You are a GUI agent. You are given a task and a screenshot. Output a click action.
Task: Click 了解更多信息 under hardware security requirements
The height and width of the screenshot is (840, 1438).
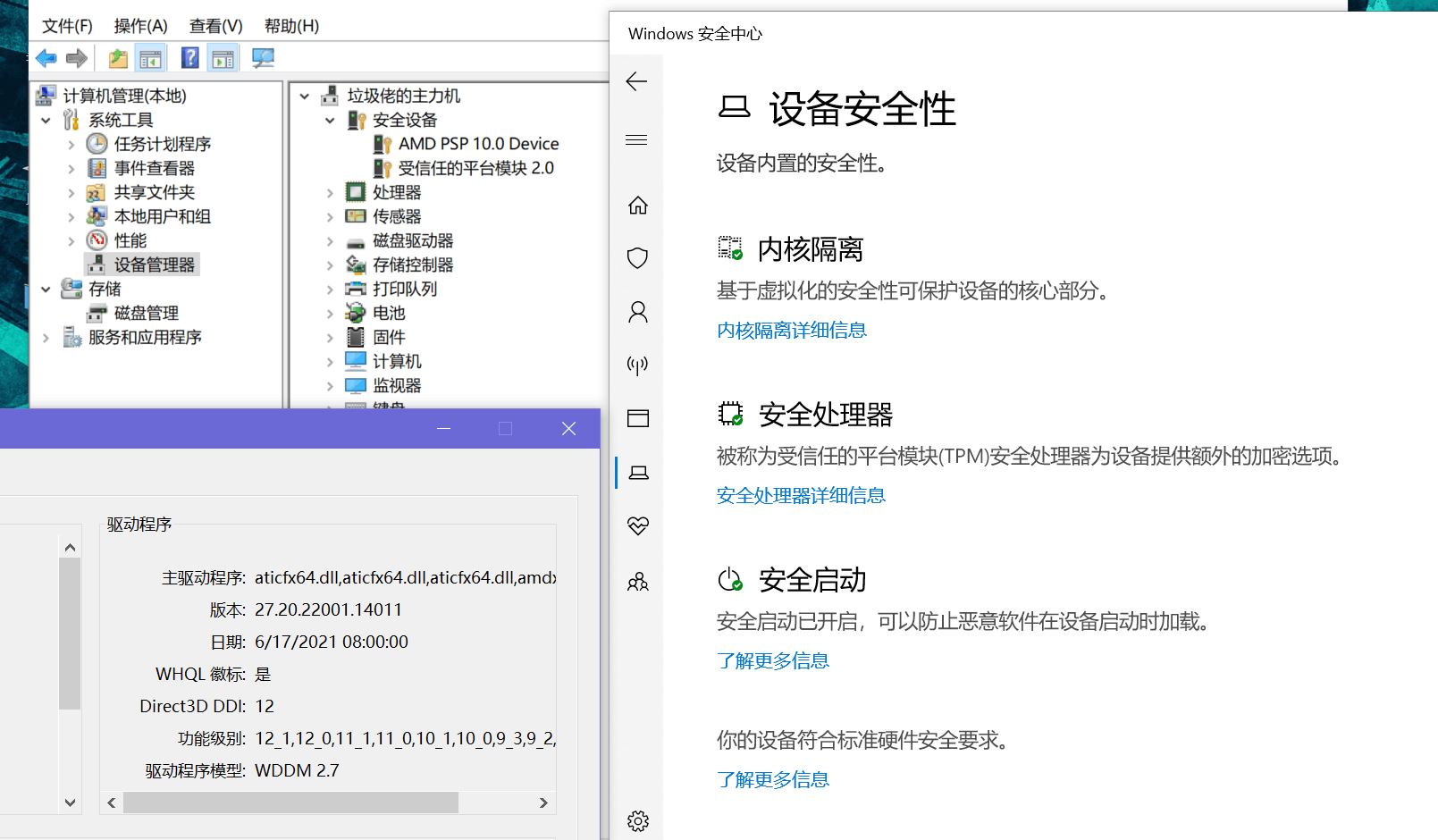[x=773, y=780]
